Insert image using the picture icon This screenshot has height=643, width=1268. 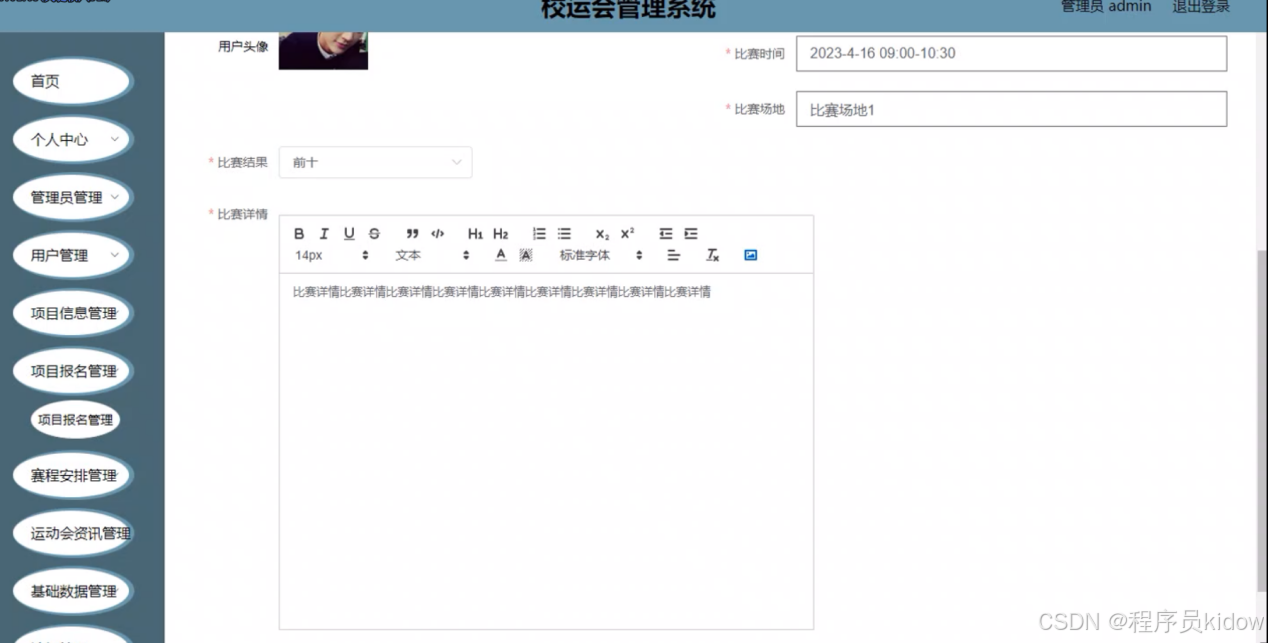tap(751, 255)
